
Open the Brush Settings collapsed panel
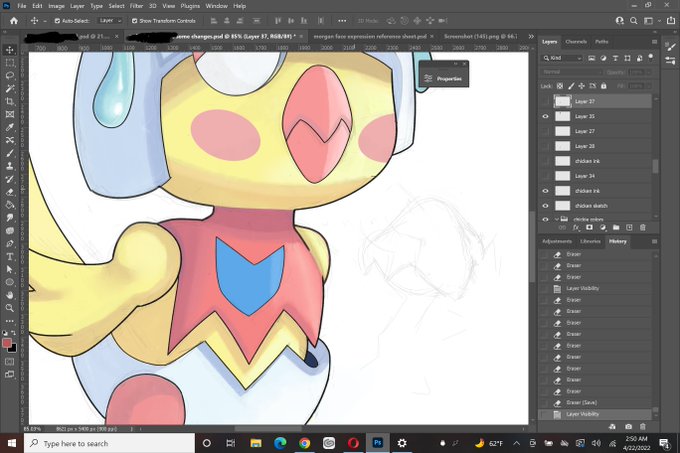670,48
